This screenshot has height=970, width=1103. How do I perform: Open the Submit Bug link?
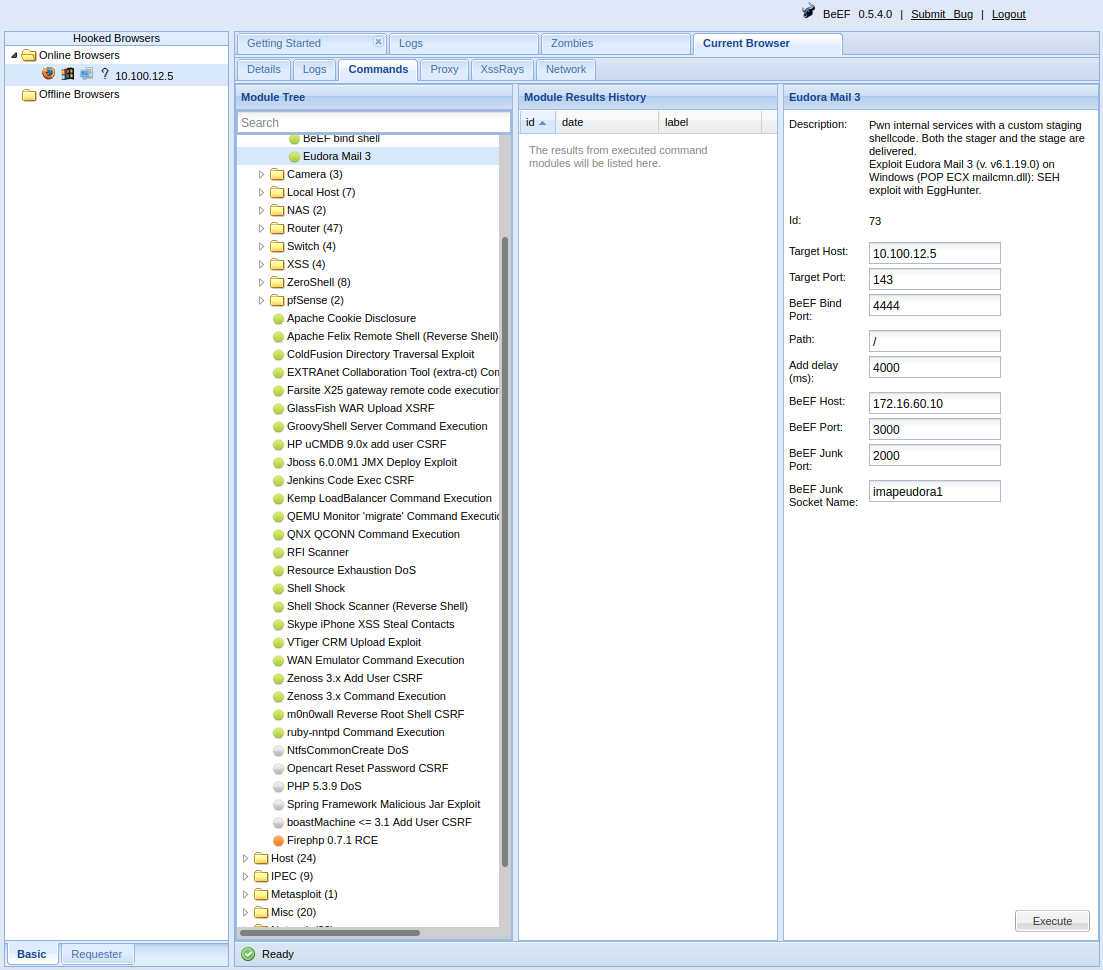942,14
